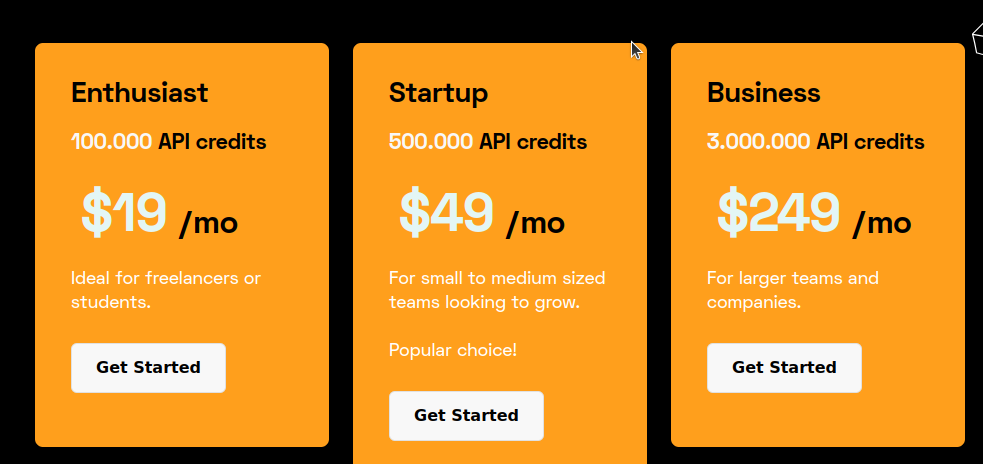Click the $249 price amount
This screenshot has height=464, width=983.
(x=778, y=213)
